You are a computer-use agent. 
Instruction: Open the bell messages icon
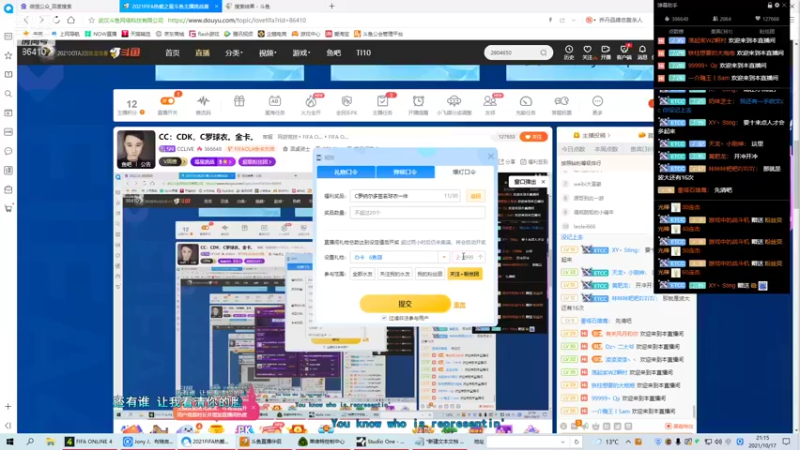[642, 49]
